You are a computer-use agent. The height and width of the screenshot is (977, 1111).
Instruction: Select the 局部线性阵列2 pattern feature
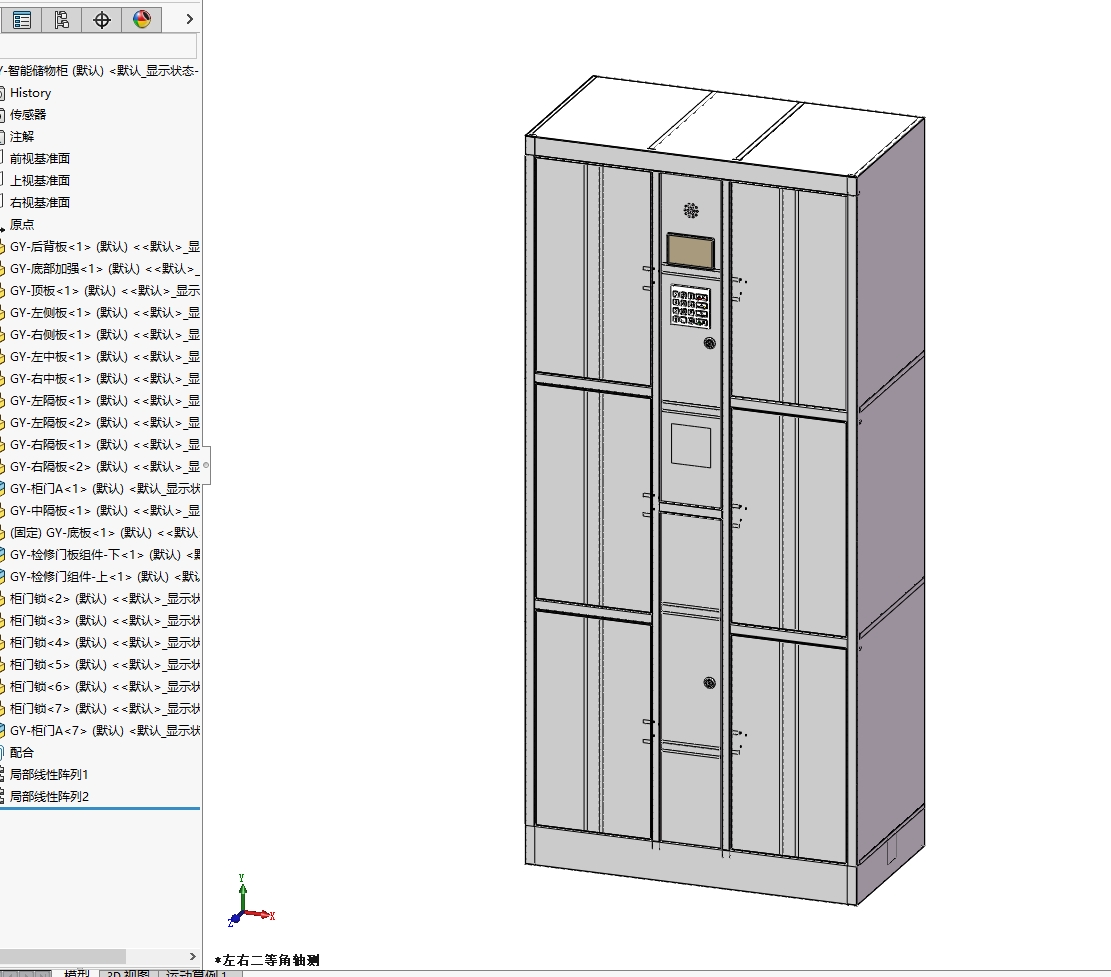click(x=48, y=796)
